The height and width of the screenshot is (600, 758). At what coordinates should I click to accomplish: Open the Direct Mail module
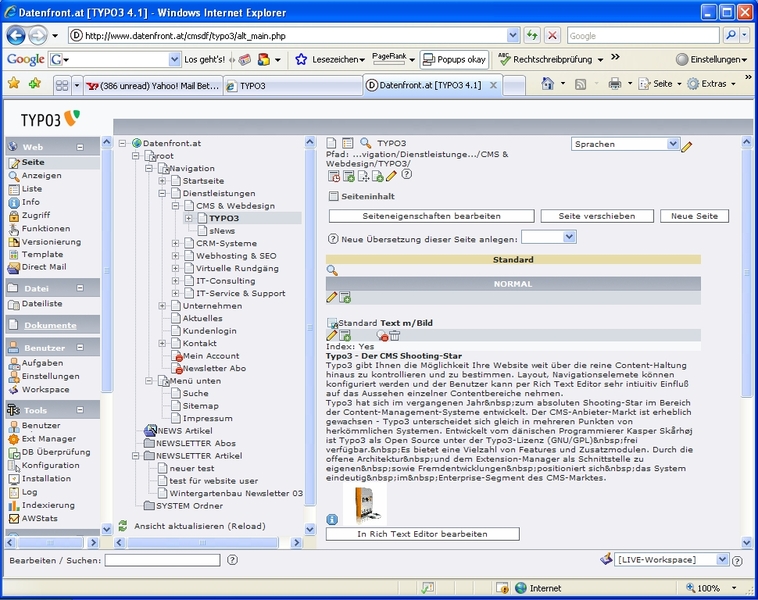tap(44, 267)
